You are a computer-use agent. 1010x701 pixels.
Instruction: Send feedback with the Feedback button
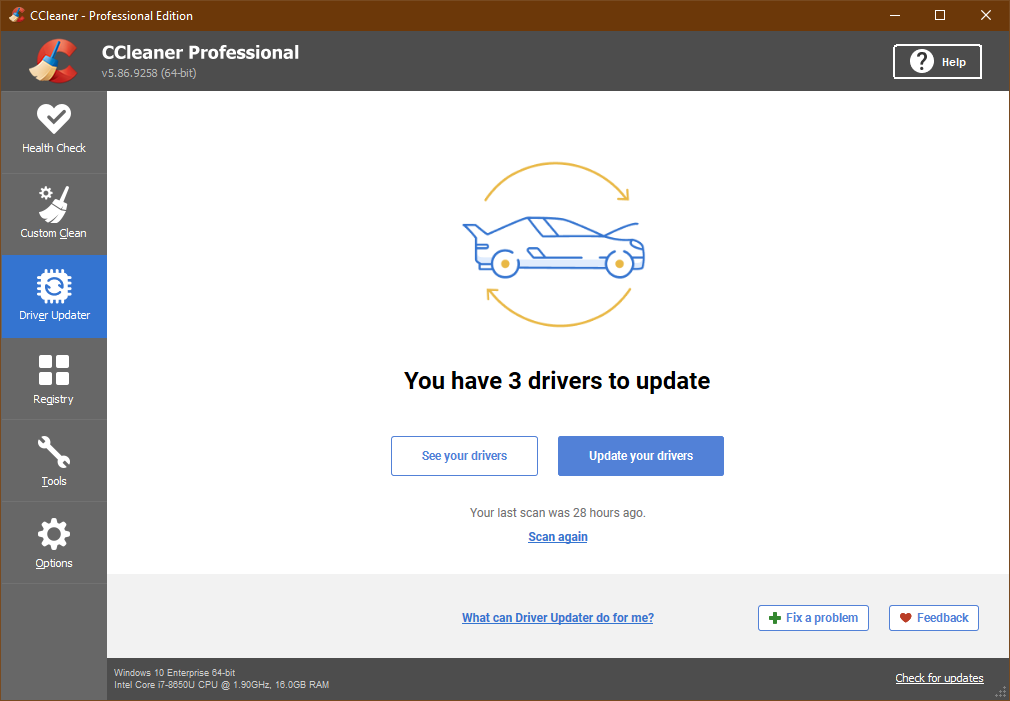[933, 618]
